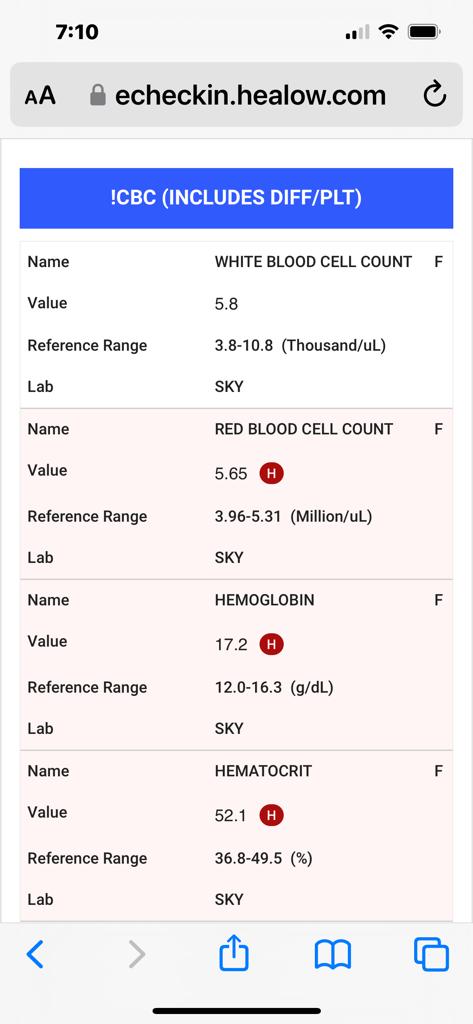Tap the Safari forward arrow
The width and height of the screenshot is (473, 1024).
[137, 954]
